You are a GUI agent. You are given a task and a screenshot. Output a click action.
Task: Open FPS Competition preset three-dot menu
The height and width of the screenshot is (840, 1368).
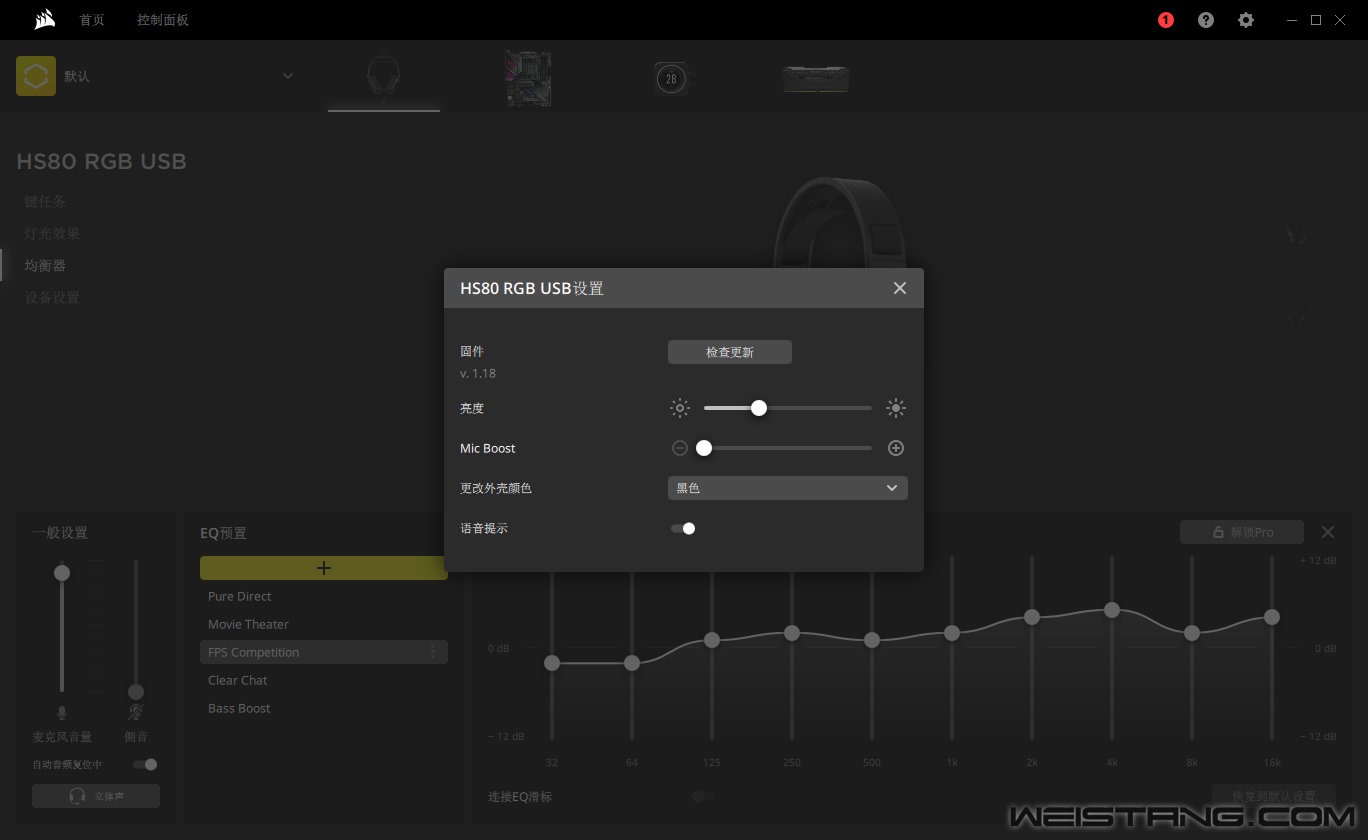433,652
